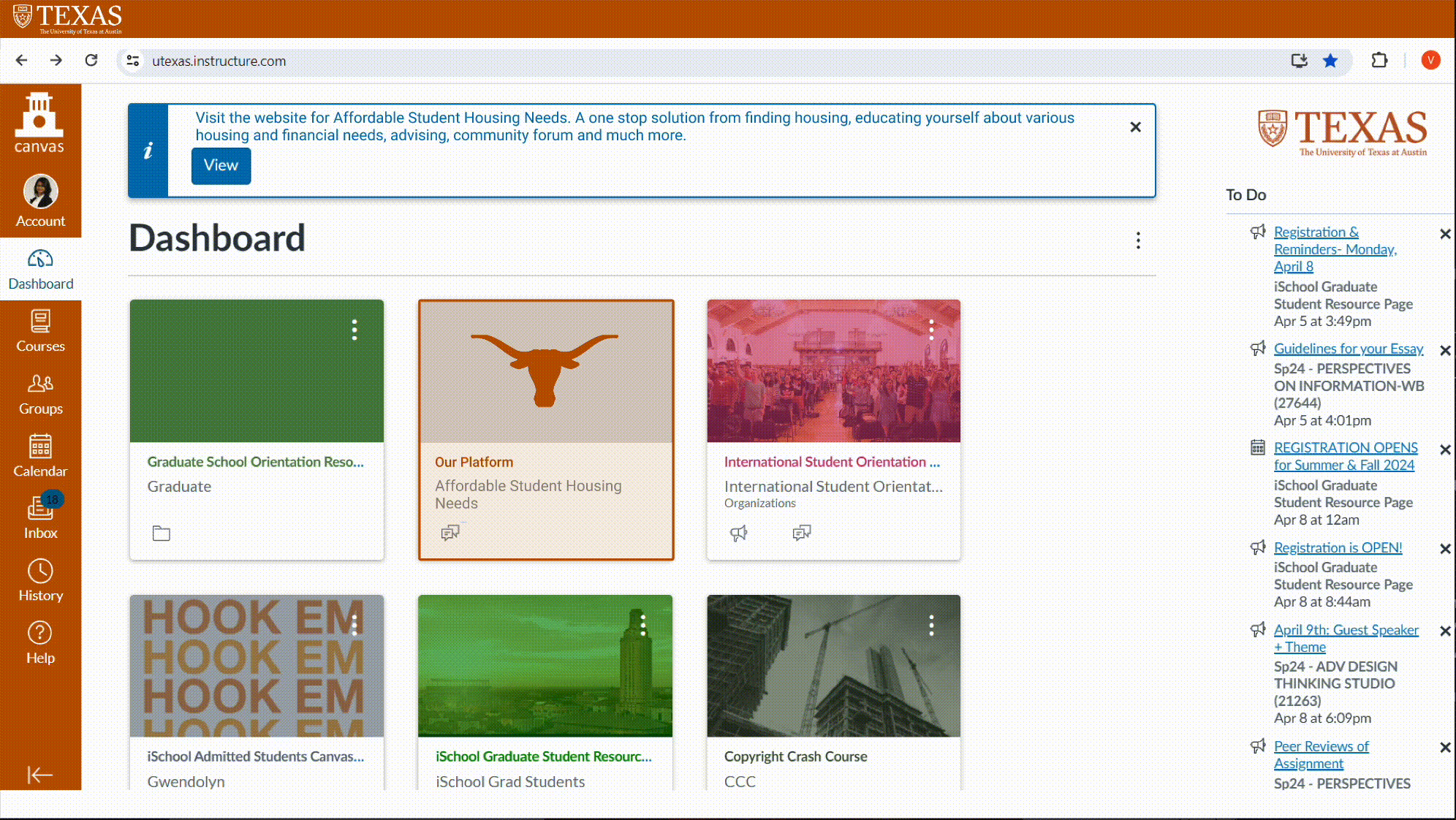Open Registration is OPEN! announcement

tap(1338, 547)
